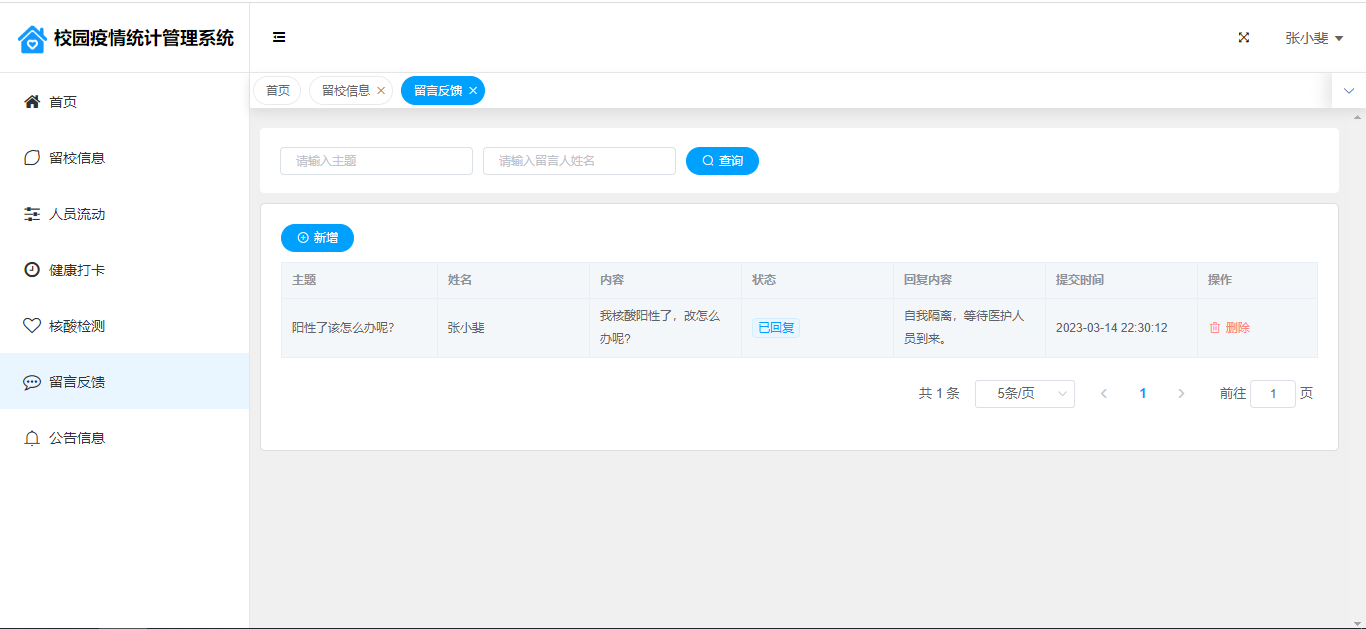Screen dimensions: 1366x629
Task: Toggle the sidebar collapse hamburger icon
Action: click(x=279, y=38)
